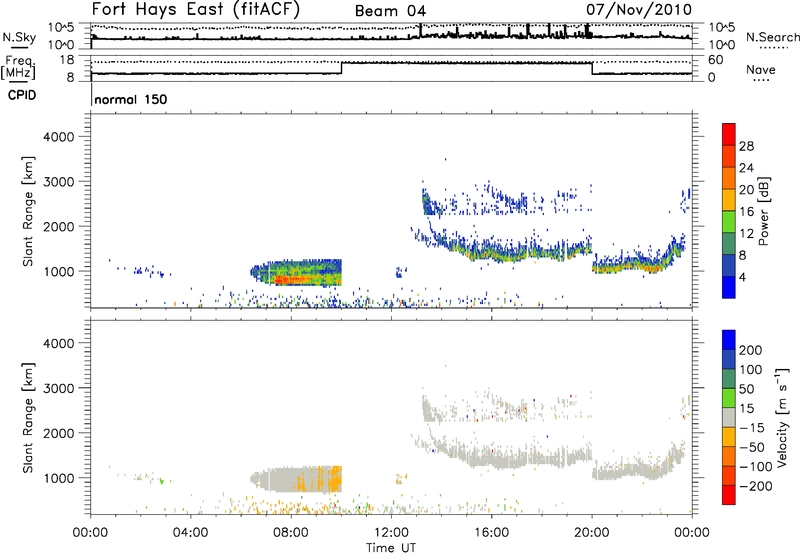Click the 'Fort Hays East (fitACF)' title

click(195, 9)
